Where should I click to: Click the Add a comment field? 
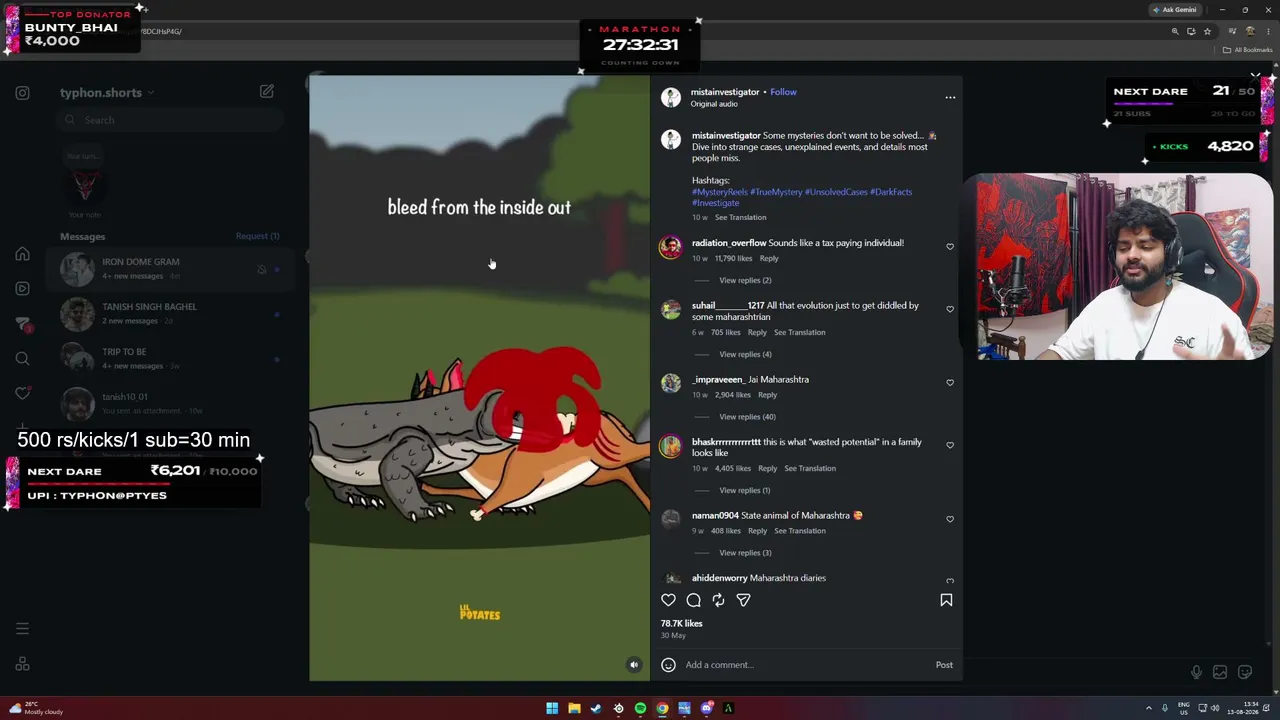coord(805,665)
